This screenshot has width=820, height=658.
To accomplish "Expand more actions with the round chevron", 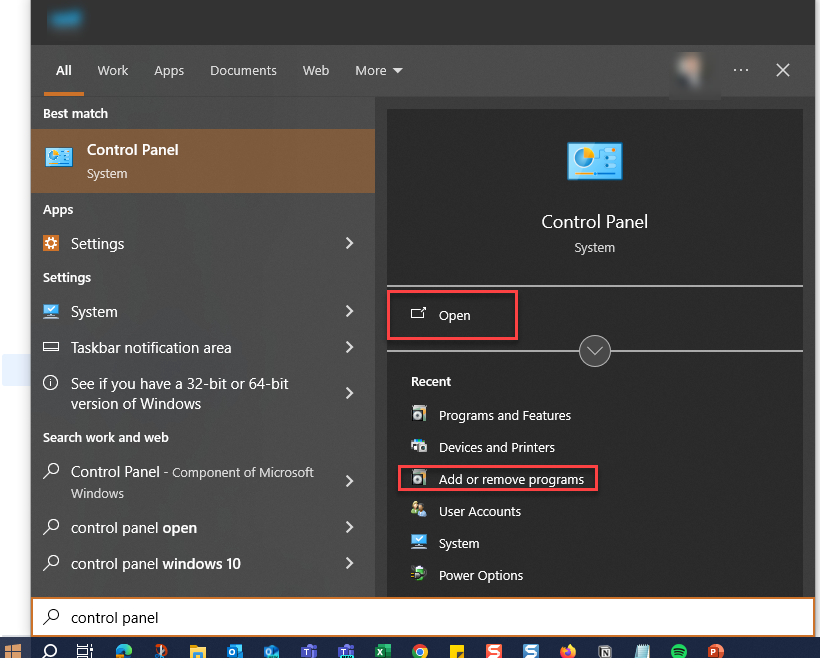I will 595,350.
